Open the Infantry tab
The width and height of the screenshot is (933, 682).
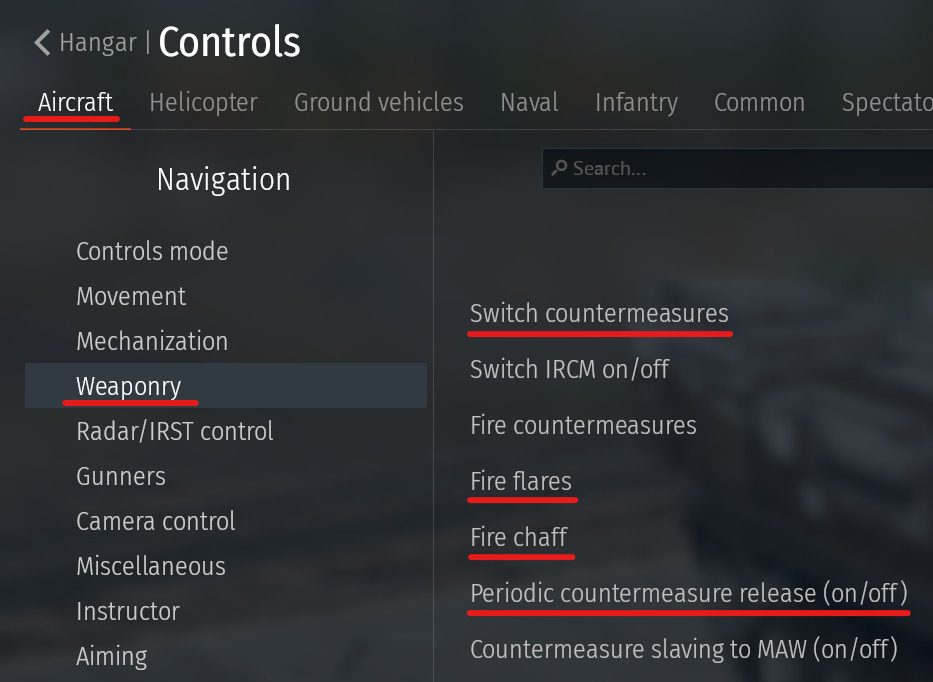[636, 102]
